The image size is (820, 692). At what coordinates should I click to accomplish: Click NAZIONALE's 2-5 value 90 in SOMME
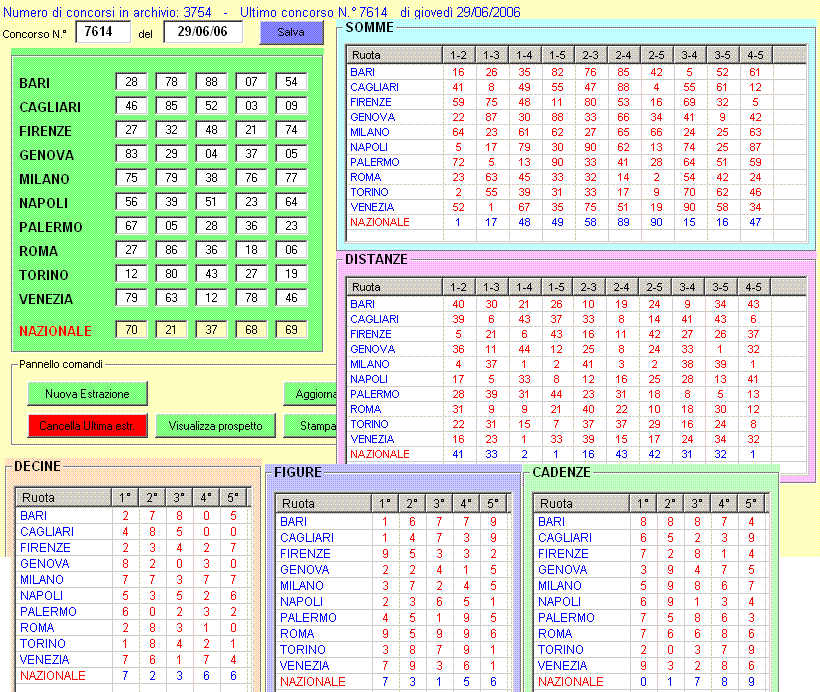click(x=656, y=222)
